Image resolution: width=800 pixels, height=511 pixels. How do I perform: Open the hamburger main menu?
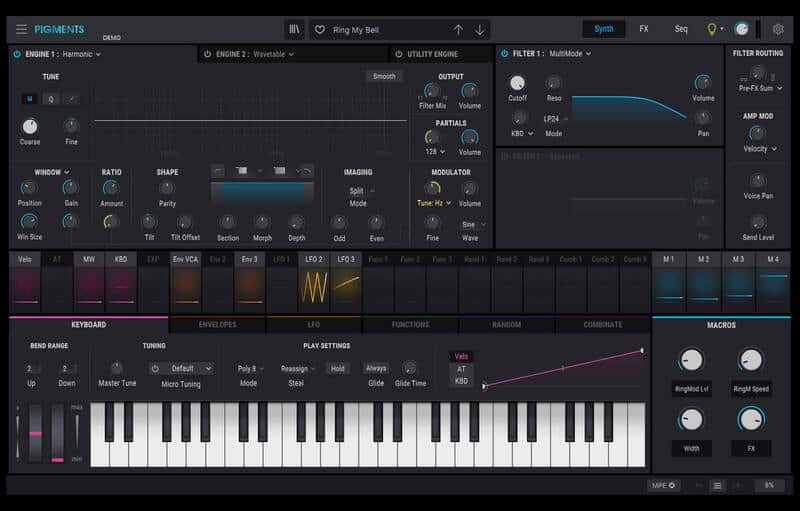(21, 29)
